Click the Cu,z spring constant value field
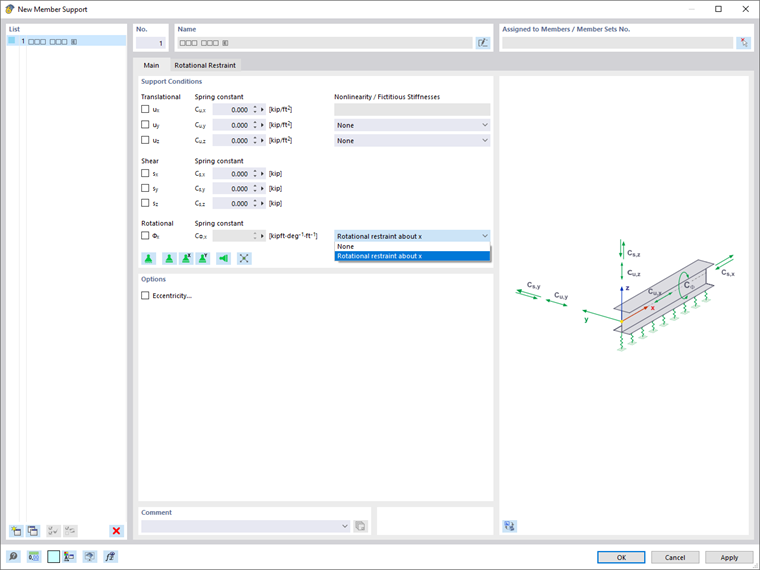Viewport: 760px width, 570px height. coord(232,141)
